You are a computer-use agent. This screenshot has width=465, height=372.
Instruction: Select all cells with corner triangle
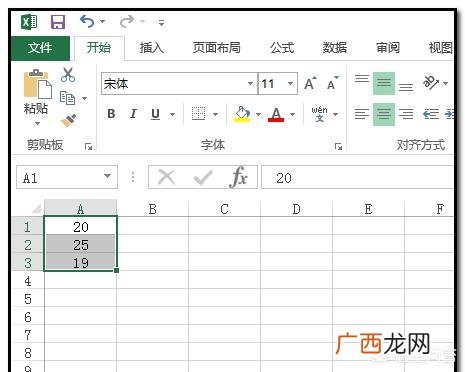click(x=36, y=208)
